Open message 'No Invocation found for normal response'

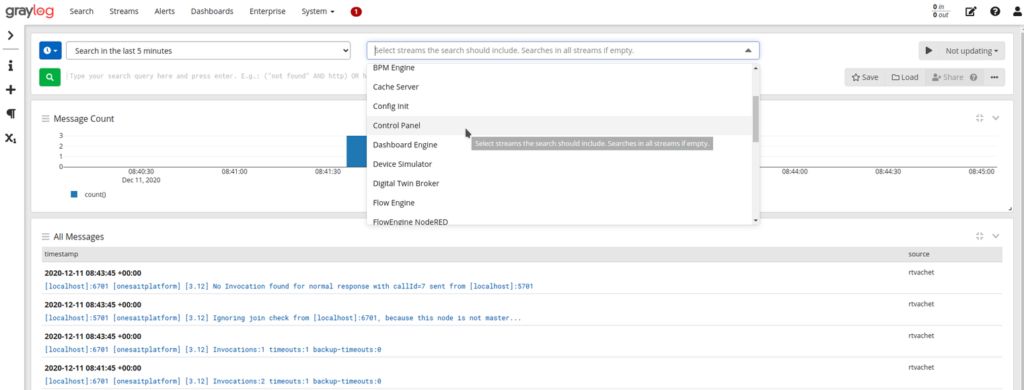289,286
